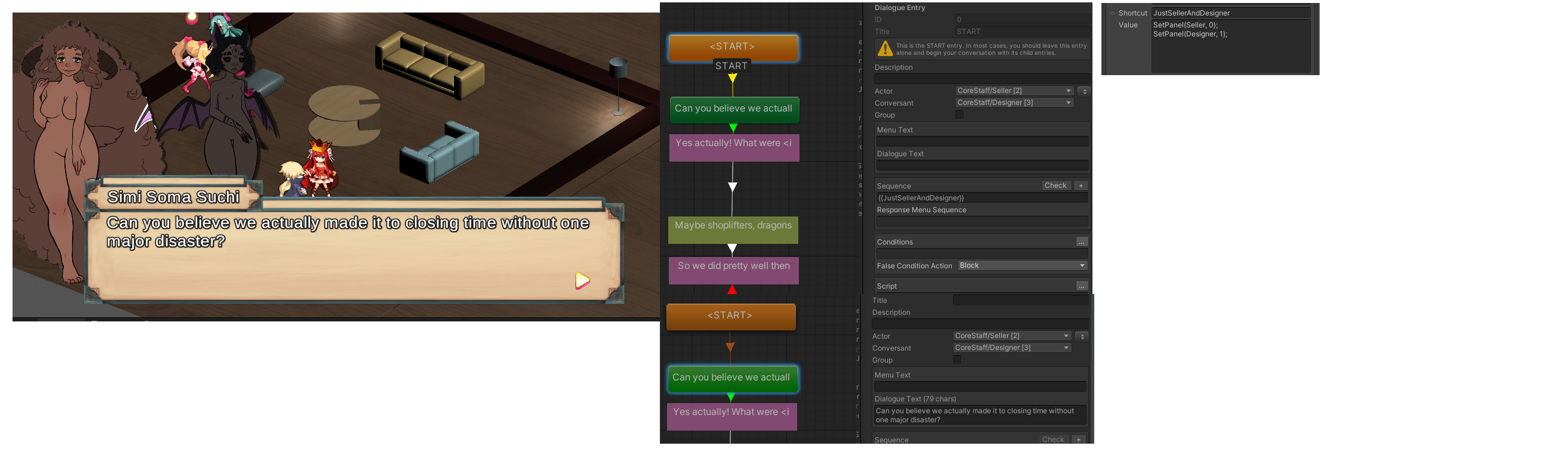This screenshot has height=455, width=1568.
Task: Click the Shortcut field JustSellerAndDesigner
Action: 1231,13
